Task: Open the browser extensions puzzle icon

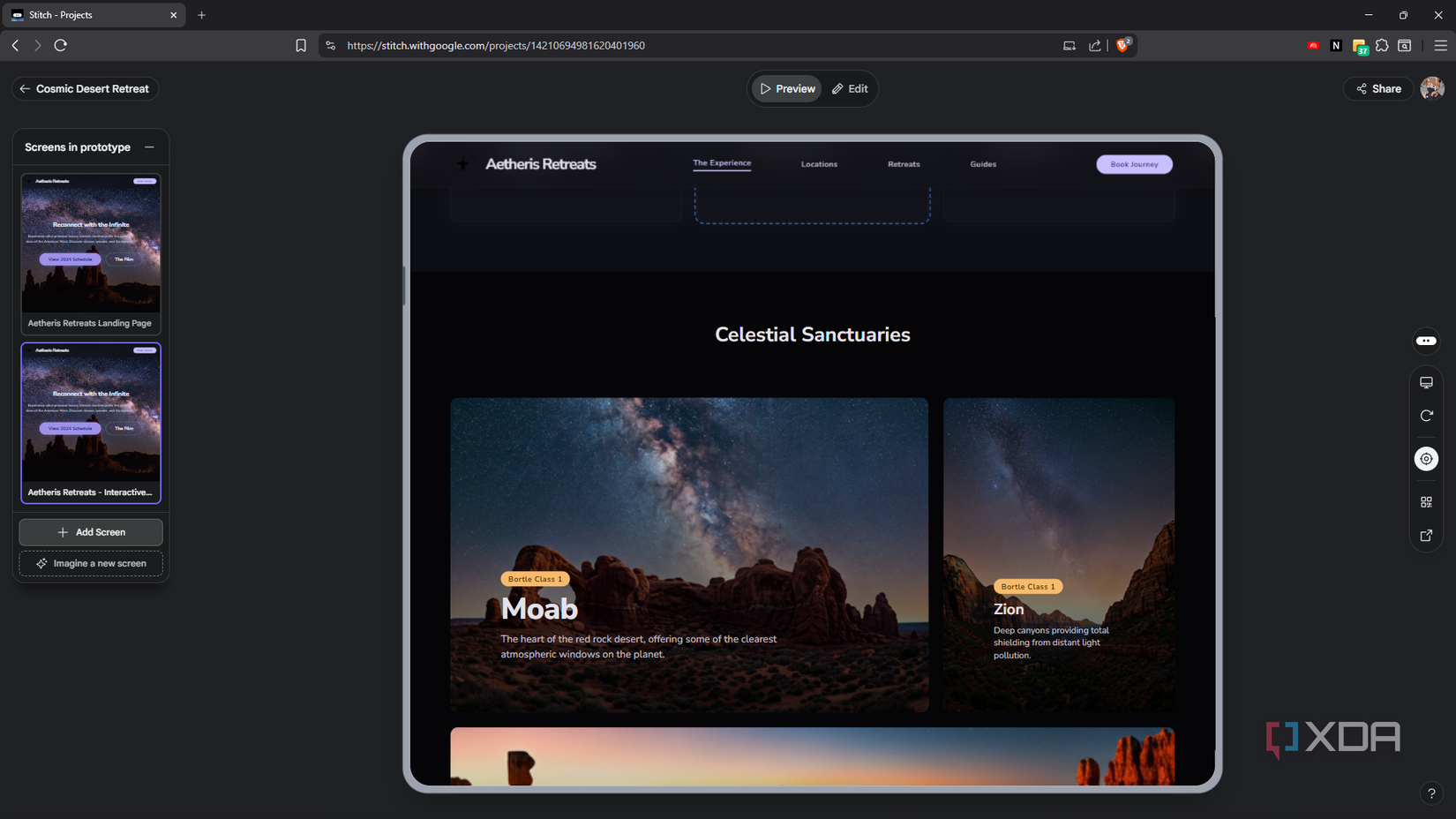Action: point(1382,46)
